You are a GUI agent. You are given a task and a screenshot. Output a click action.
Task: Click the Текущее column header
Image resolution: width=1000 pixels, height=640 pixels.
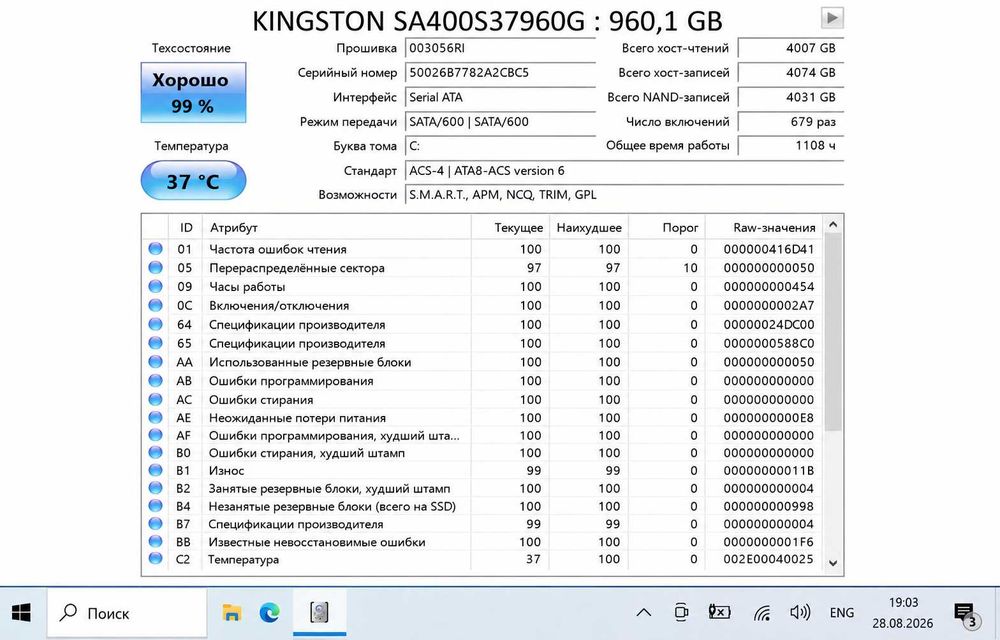click(510, 228)
